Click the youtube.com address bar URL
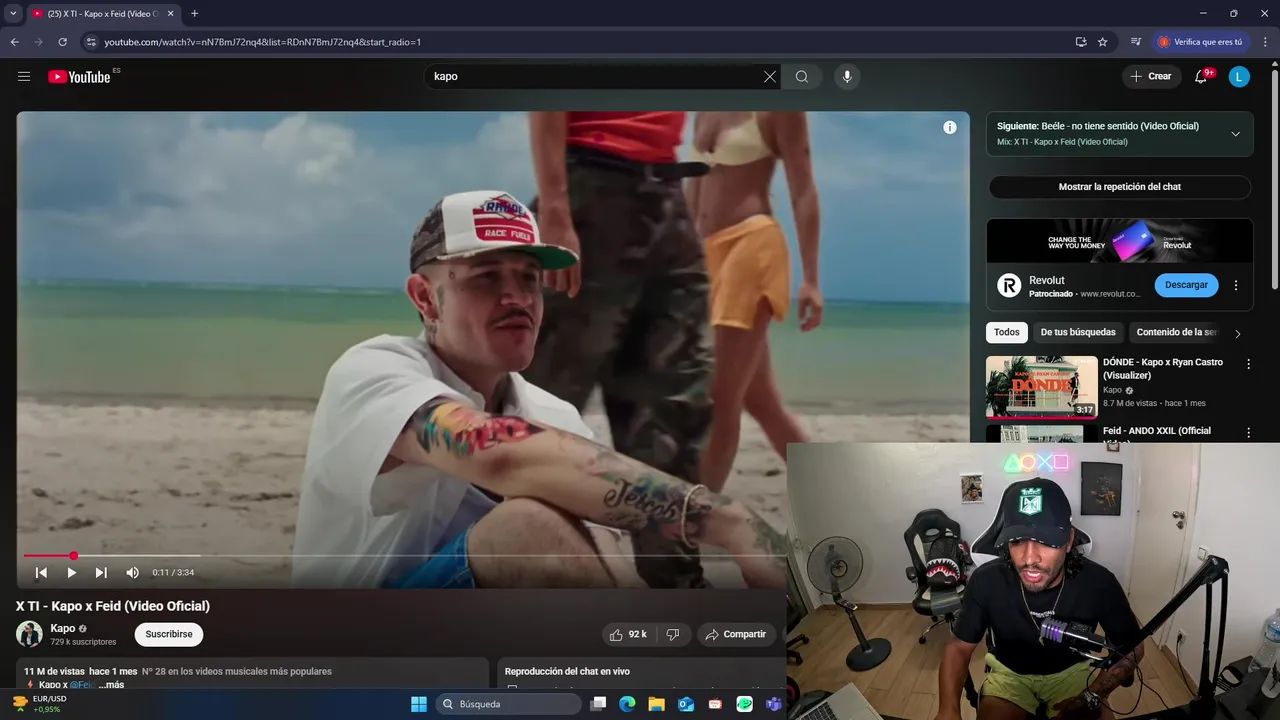Viewport: 1280px width, 720px height. point(263,42)
